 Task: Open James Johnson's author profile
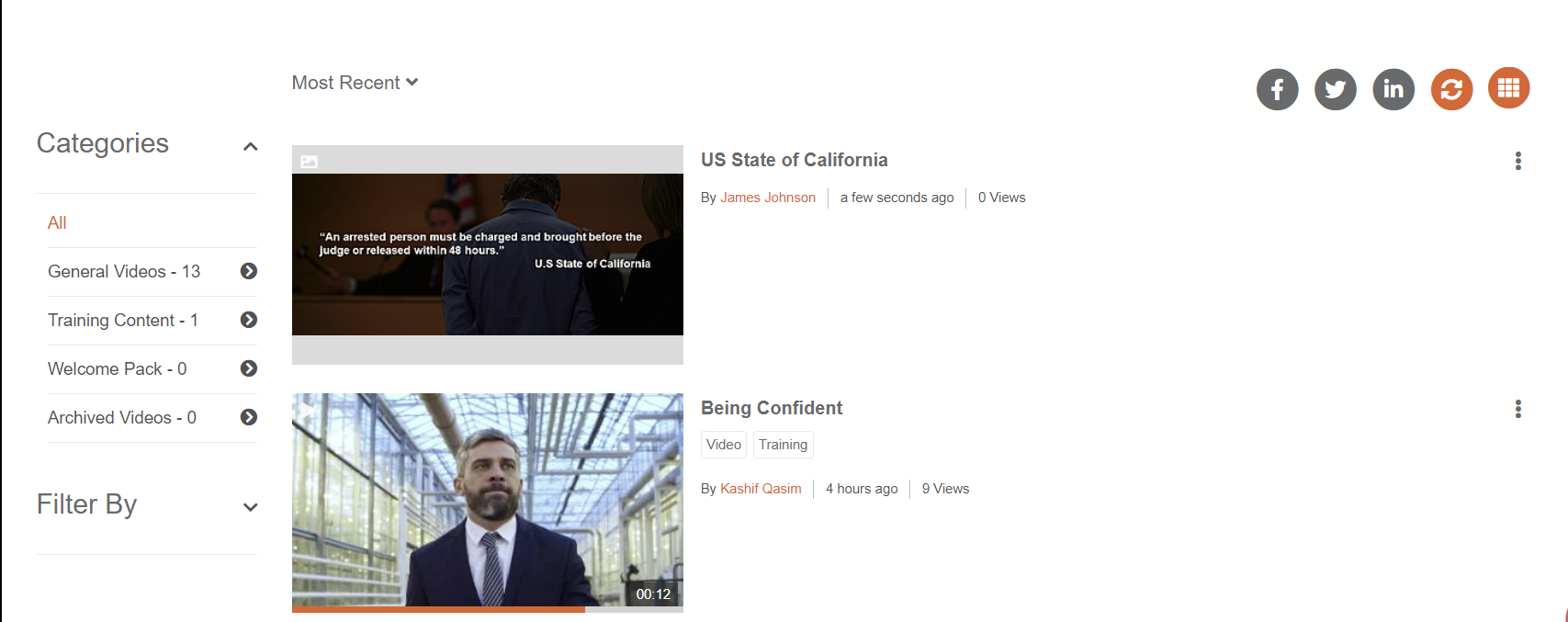pyautogui.click(x=767, y=198)
